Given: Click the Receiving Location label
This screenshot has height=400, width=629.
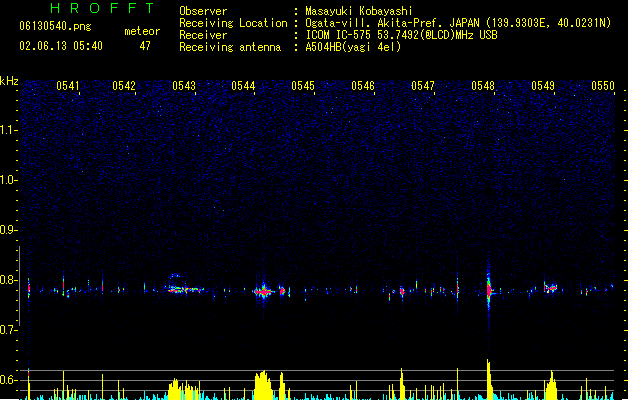Looking at the screenshot, I should click(x=233, y=23).
